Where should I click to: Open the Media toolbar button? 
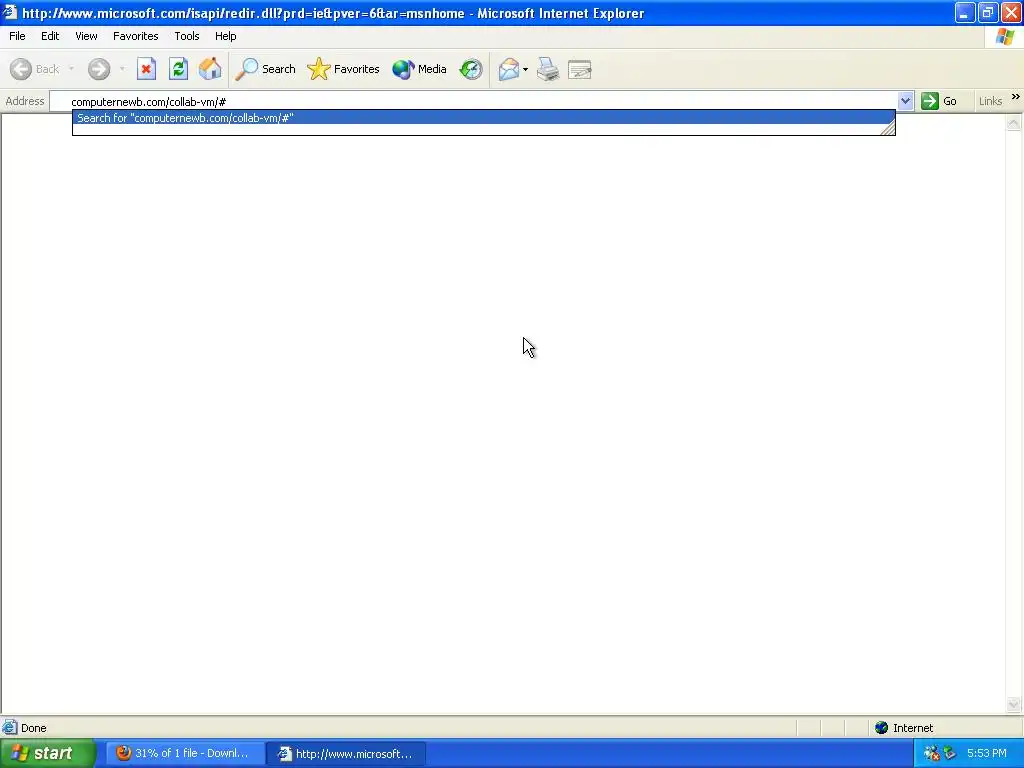pos(419,69)
